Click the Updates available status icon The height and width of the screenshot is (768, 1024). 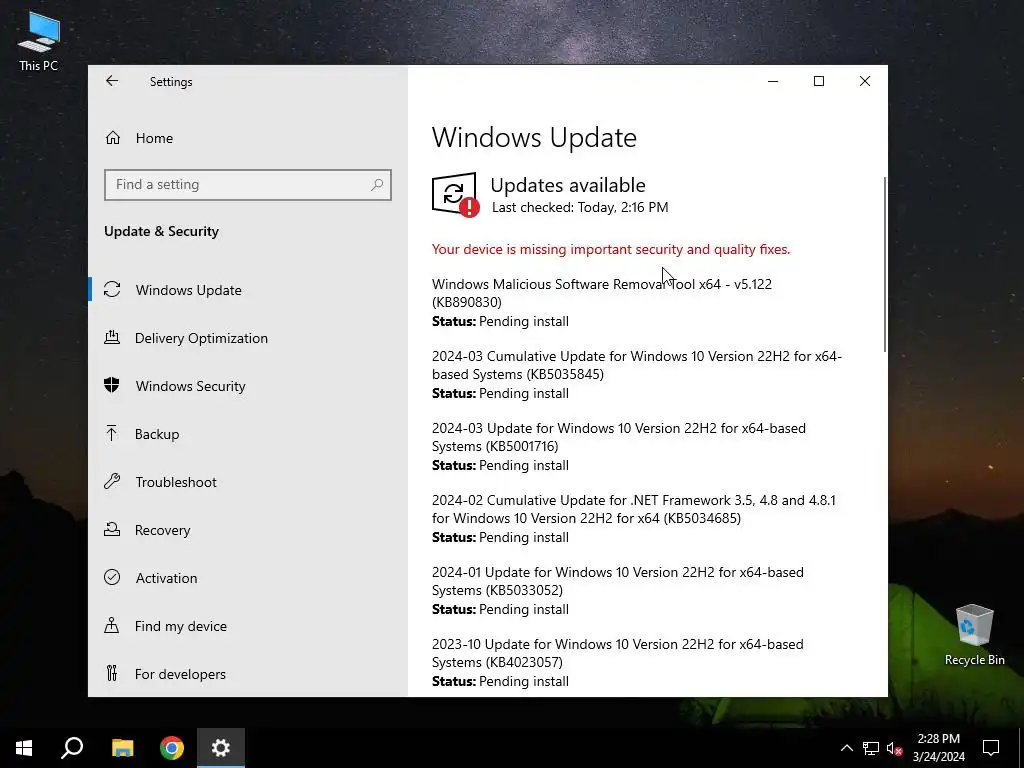coord(455,195)
